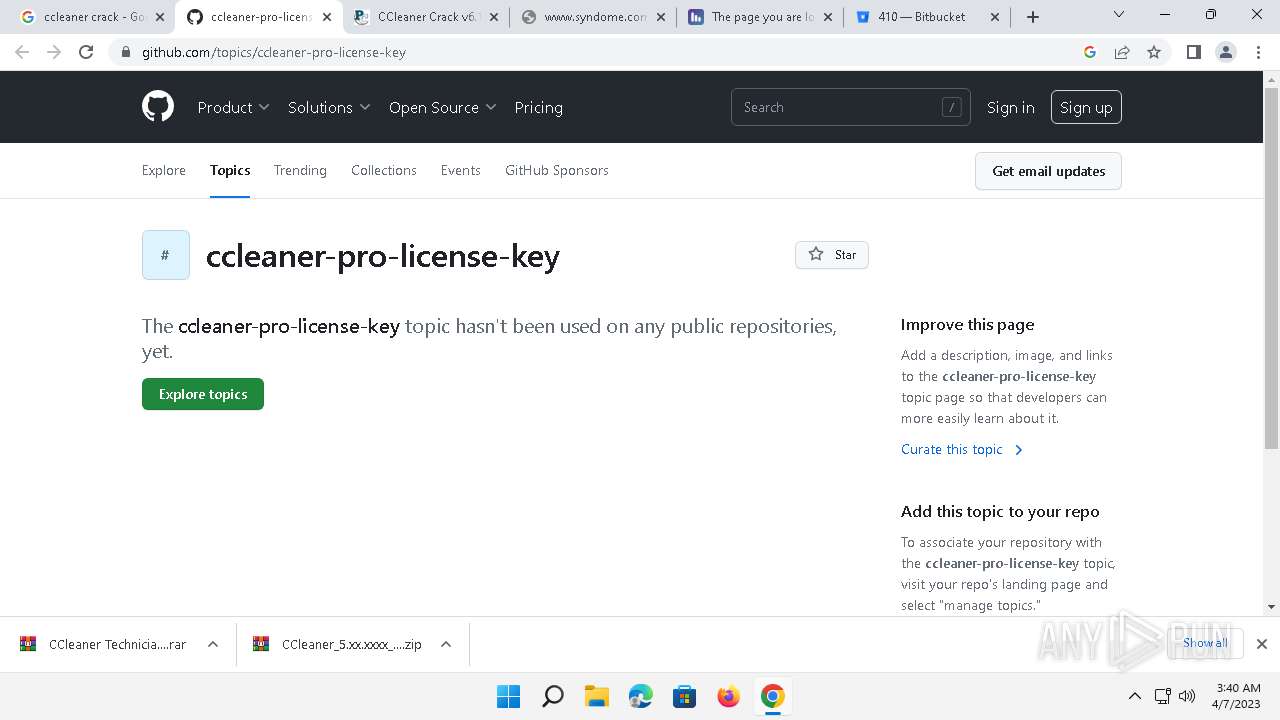
Task: Open the Pricing page
Action: pos(538,107)
